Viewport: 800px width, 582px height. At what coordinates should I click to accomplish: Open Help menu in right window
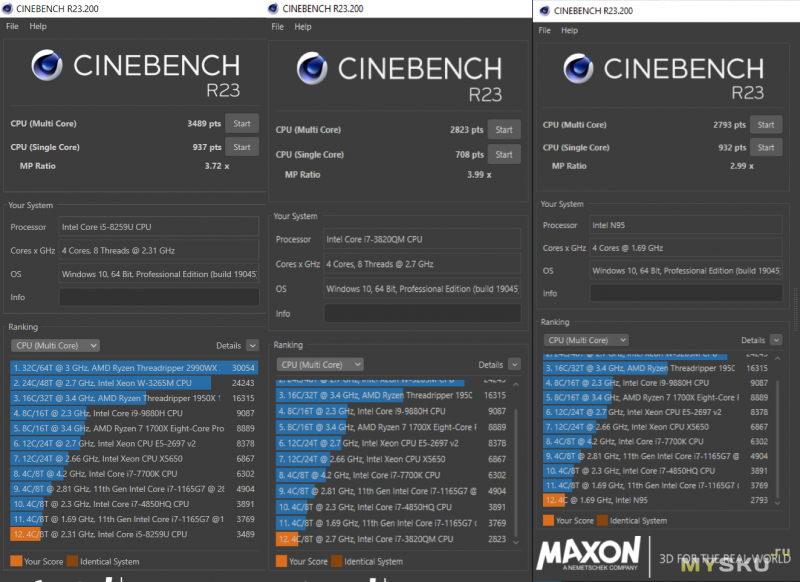click(569, 31)
